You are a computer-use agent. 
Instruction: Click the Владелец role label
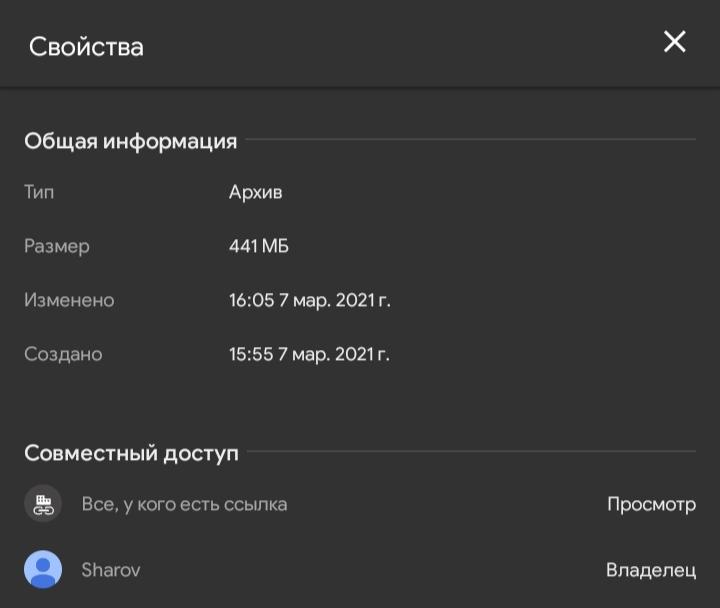pos(651,570)
